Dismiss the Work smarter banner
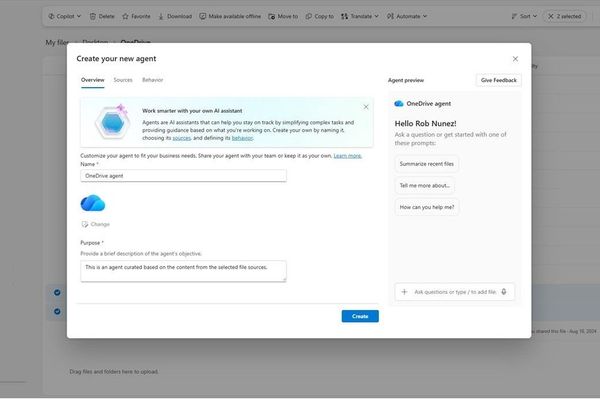 click(x=366, y=107)
